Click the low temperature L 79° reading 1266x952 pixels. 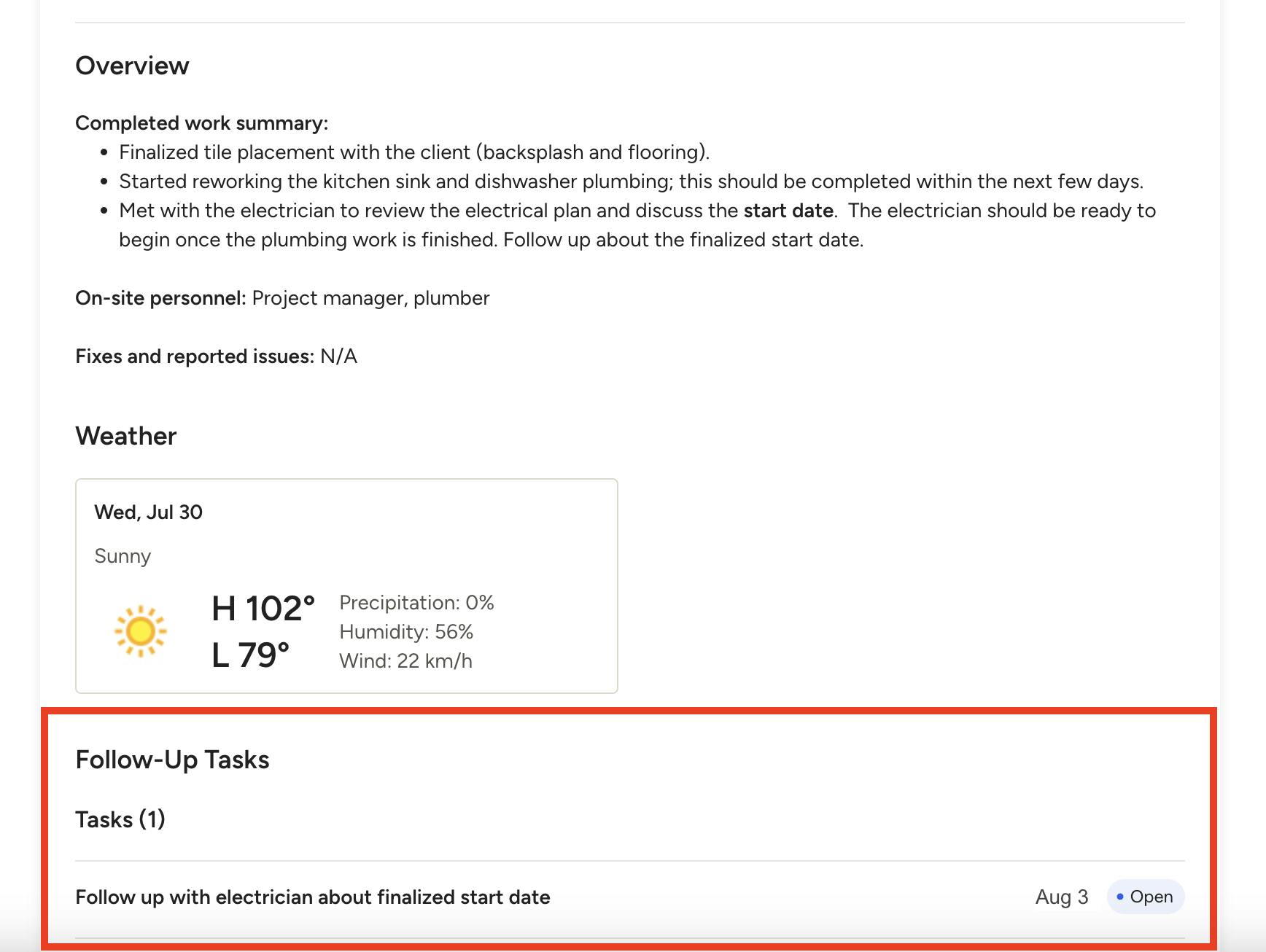click(250, 655)
